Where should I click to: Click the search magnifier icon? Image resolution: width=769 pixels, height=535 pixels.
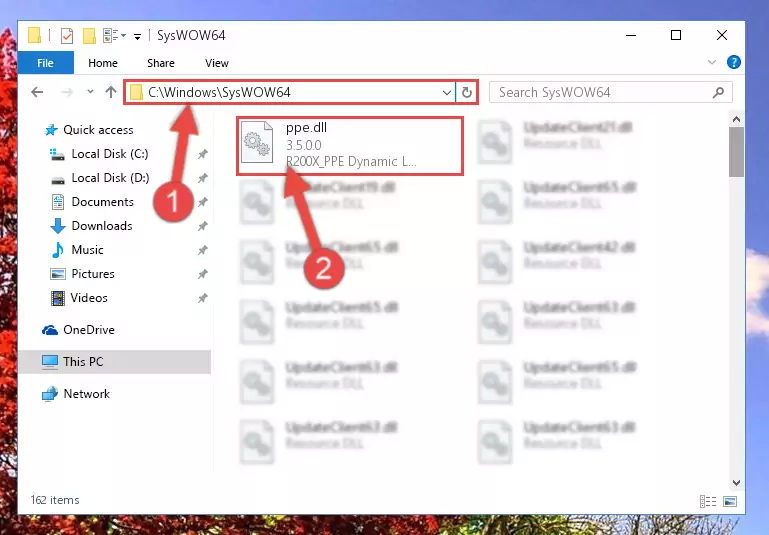[x=718, y=92]
